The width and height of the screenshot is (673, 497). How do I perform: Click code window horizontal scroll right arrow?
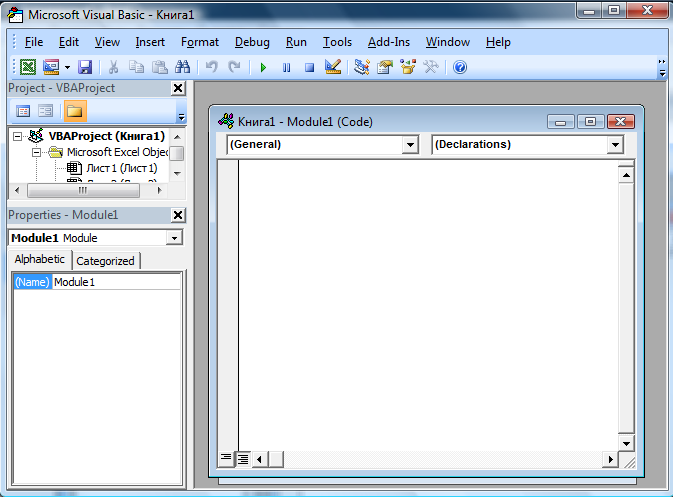click(x=610, y=460)
